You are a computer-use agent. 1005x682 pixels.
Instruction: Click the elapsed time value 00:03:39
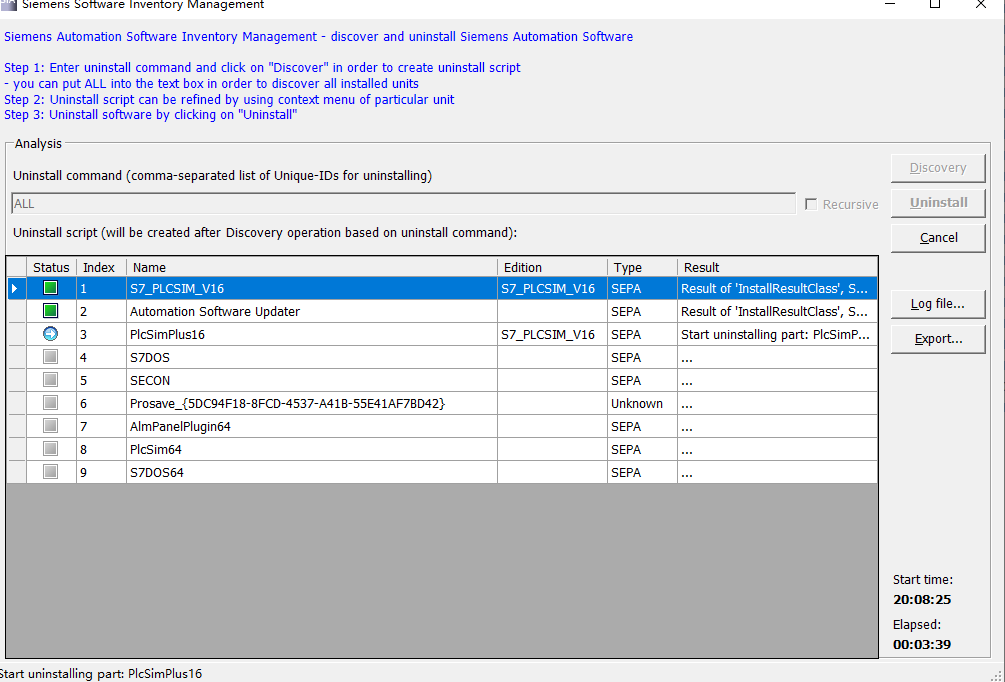pos(922,645)
